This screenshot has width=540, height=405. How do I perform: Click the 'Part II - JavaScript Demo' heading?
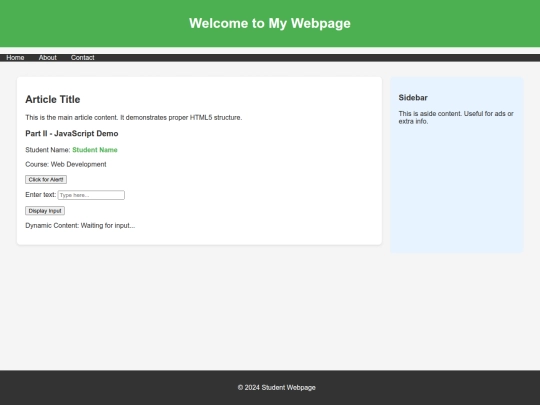72,134
